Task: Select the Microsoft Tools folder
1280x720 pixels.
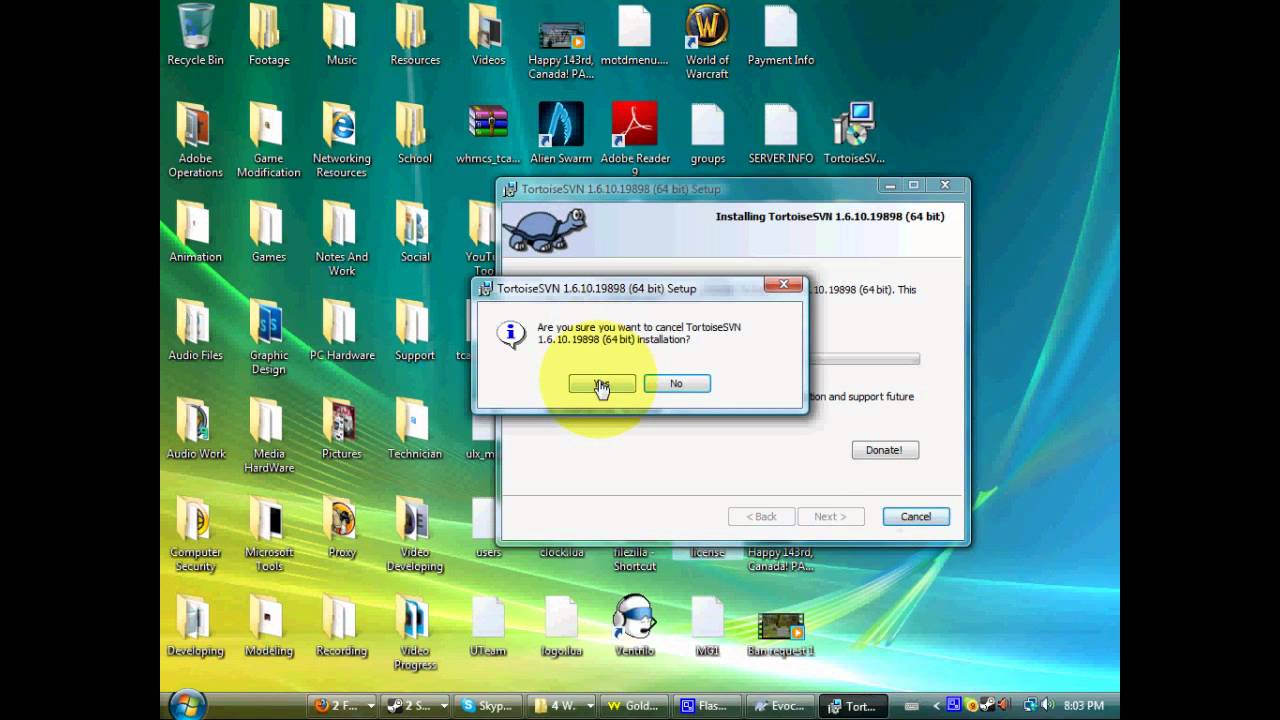Action: point(268,535)
